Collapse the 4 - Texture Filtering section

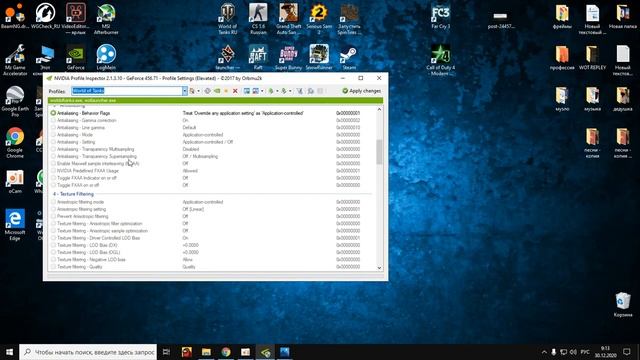[73, 194]
